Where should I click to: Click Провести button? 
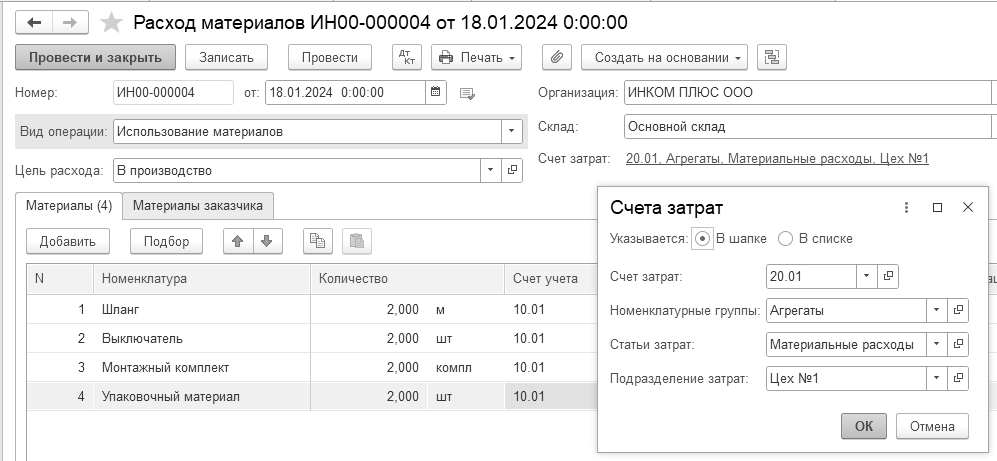tap(329, 57)
